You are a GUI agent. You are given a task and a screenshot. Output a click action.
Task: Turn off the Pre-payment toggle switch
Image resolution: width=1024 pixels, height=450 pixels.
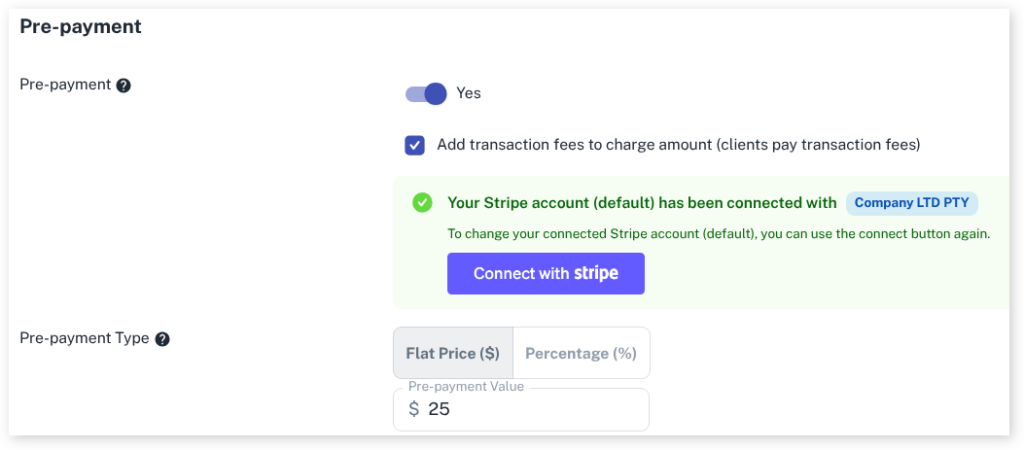426,93
